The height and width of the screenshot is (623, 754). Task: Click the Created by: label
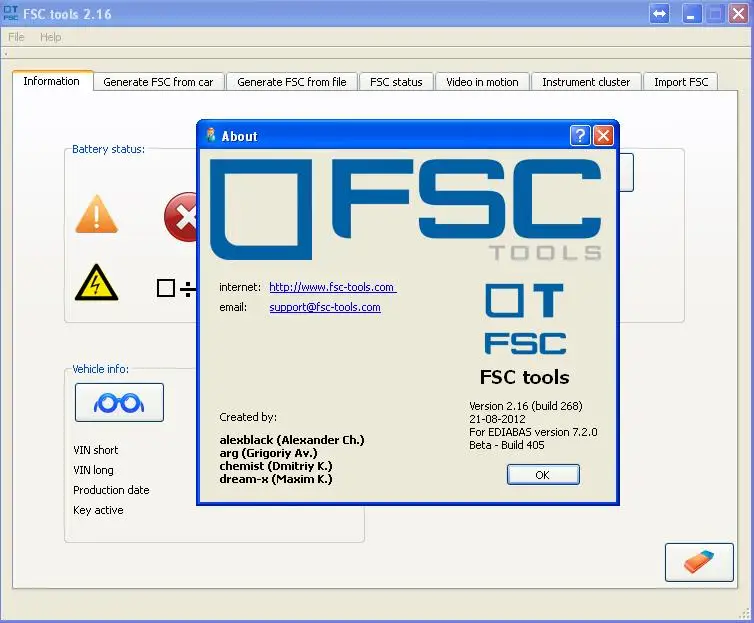(x=248, y=417)
